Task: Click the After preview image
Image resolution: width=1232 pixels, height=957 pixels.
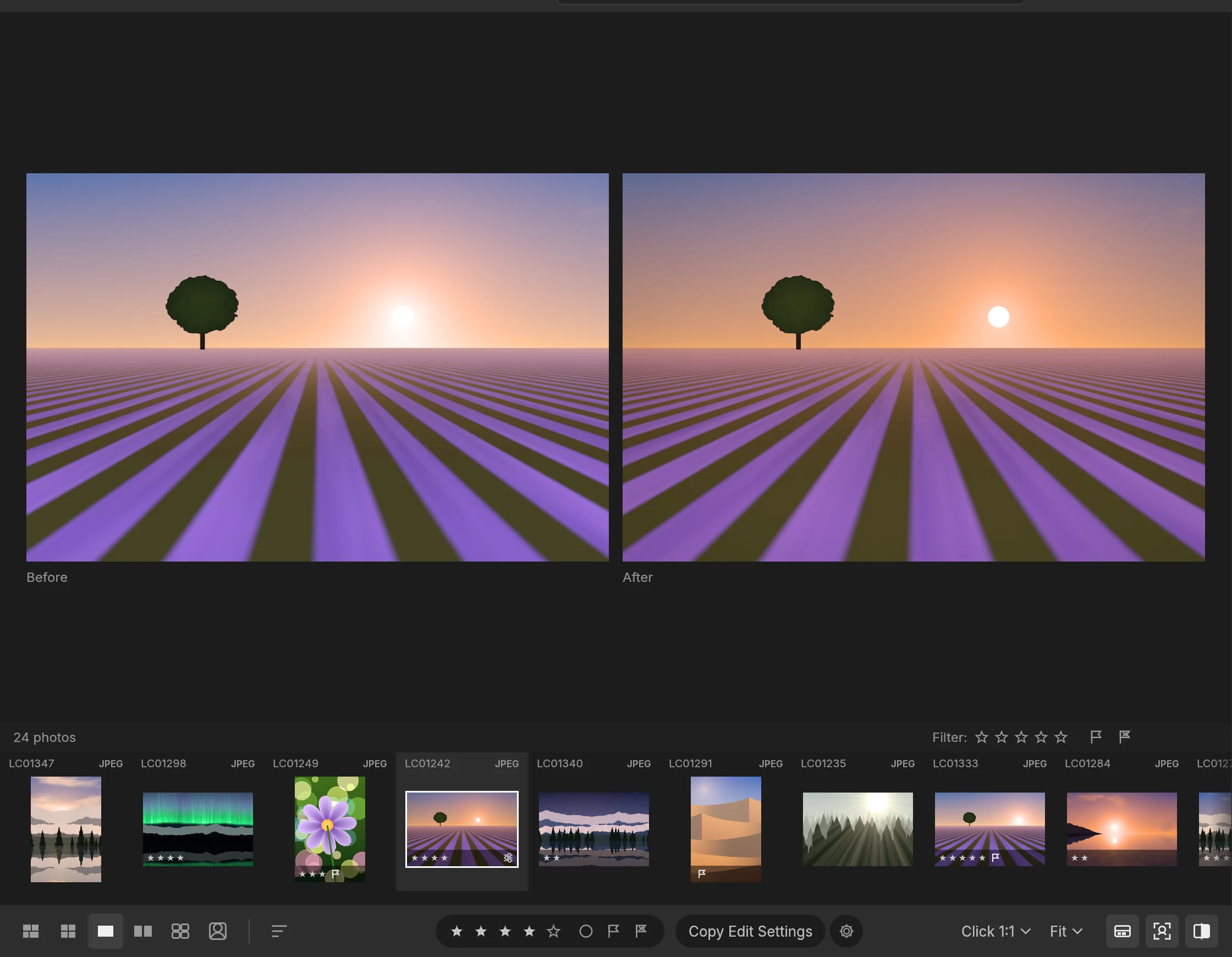Action: point(914,367)
